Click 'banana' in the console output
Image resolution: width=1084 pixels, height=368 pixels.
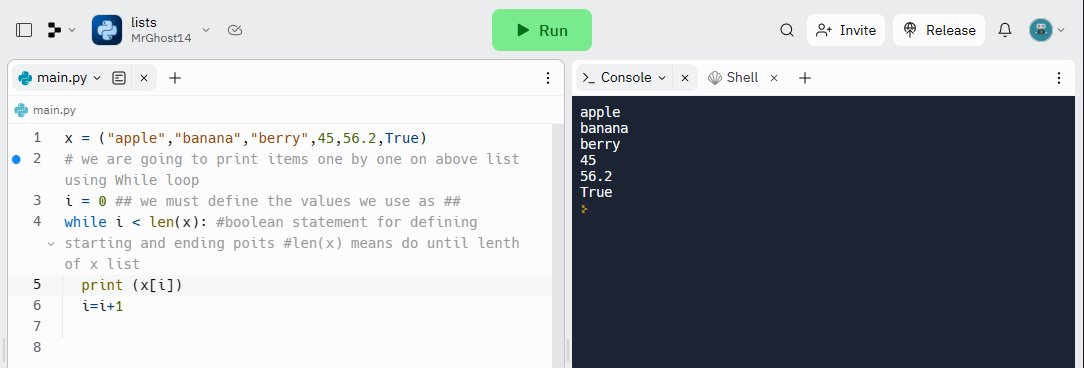pos(604,128)
